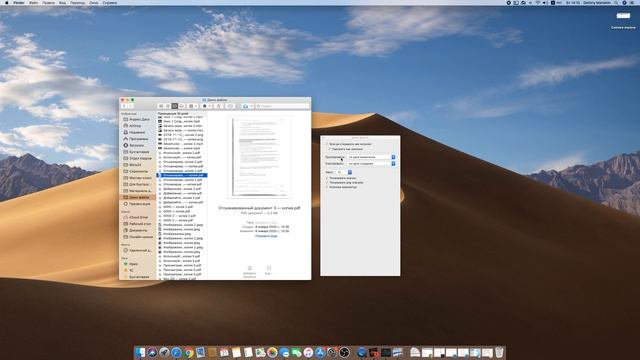Open App Store from the Dock
Screen dimensions: 640x360
click(x=320, y=352)
